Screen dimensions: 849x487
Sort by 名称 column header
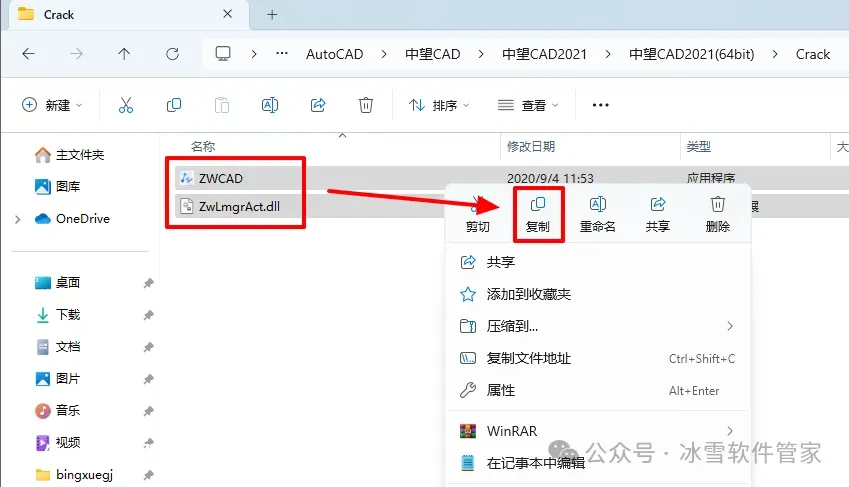point(203,146)
